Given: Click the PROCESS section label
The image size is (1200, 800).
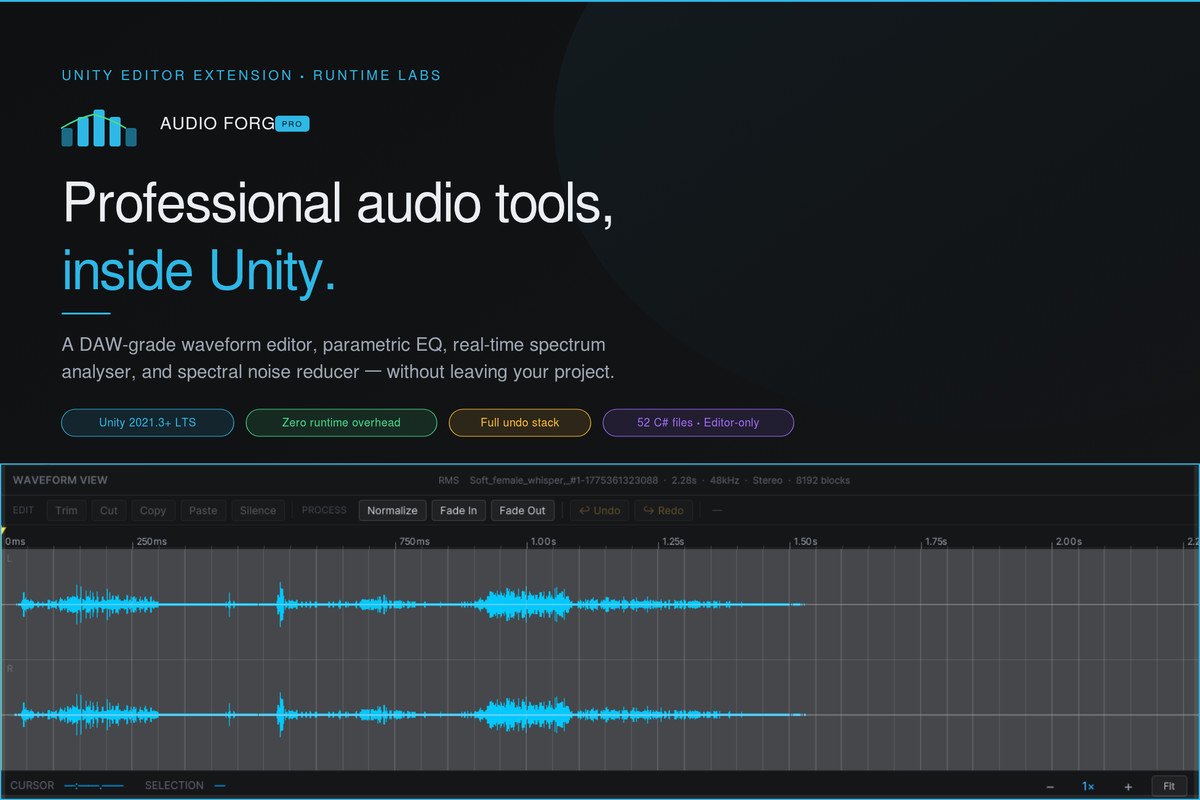Looking at the screenshot, I should click(324, 510).
